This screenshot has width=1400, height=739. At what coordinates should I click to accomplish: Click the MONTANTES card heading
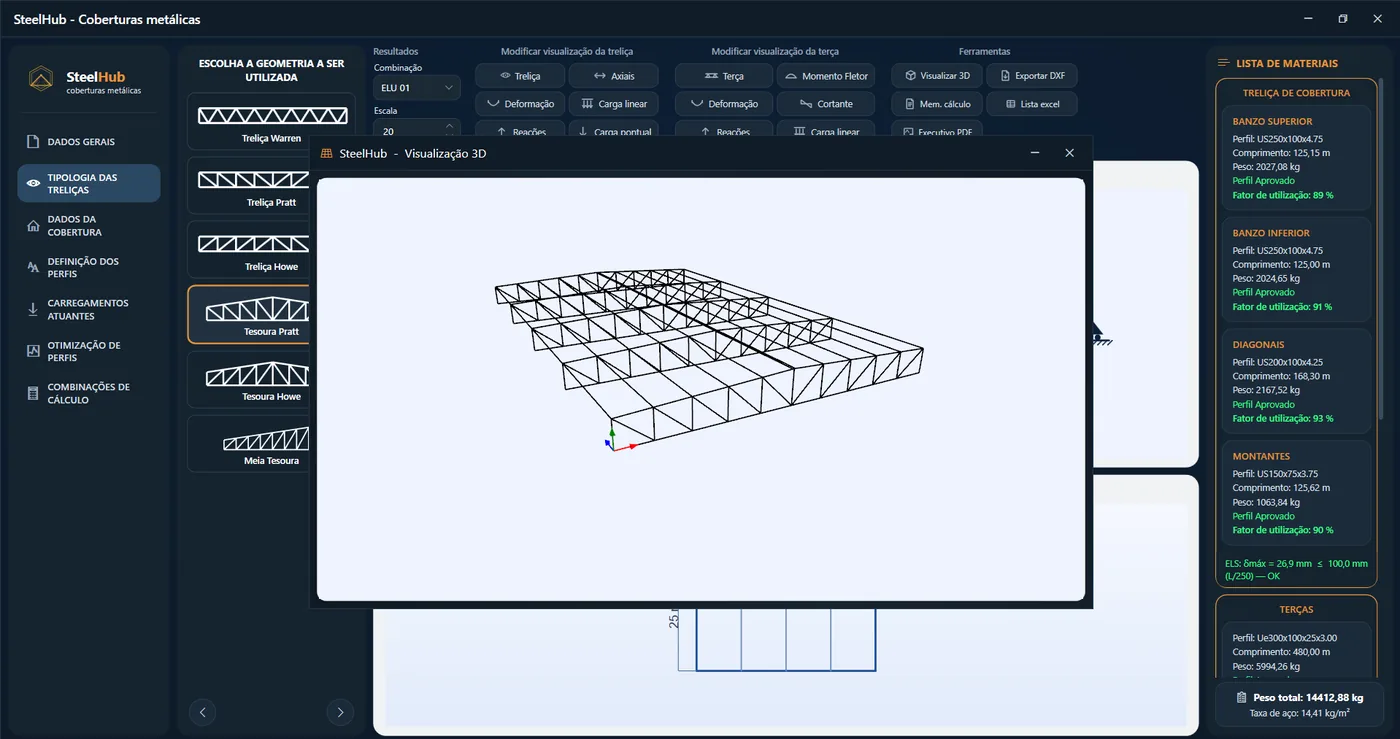tap(1261, 456)
